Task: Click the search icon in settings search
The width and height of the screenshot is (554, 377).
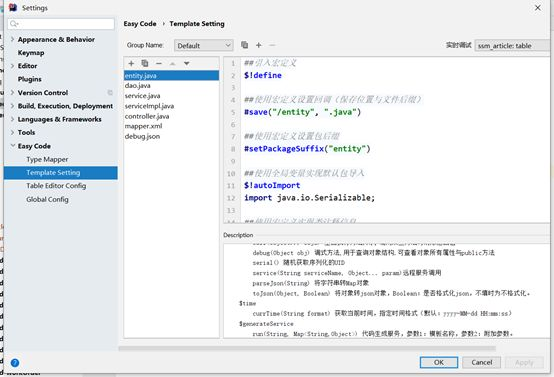Action: [x=14, y=24]
